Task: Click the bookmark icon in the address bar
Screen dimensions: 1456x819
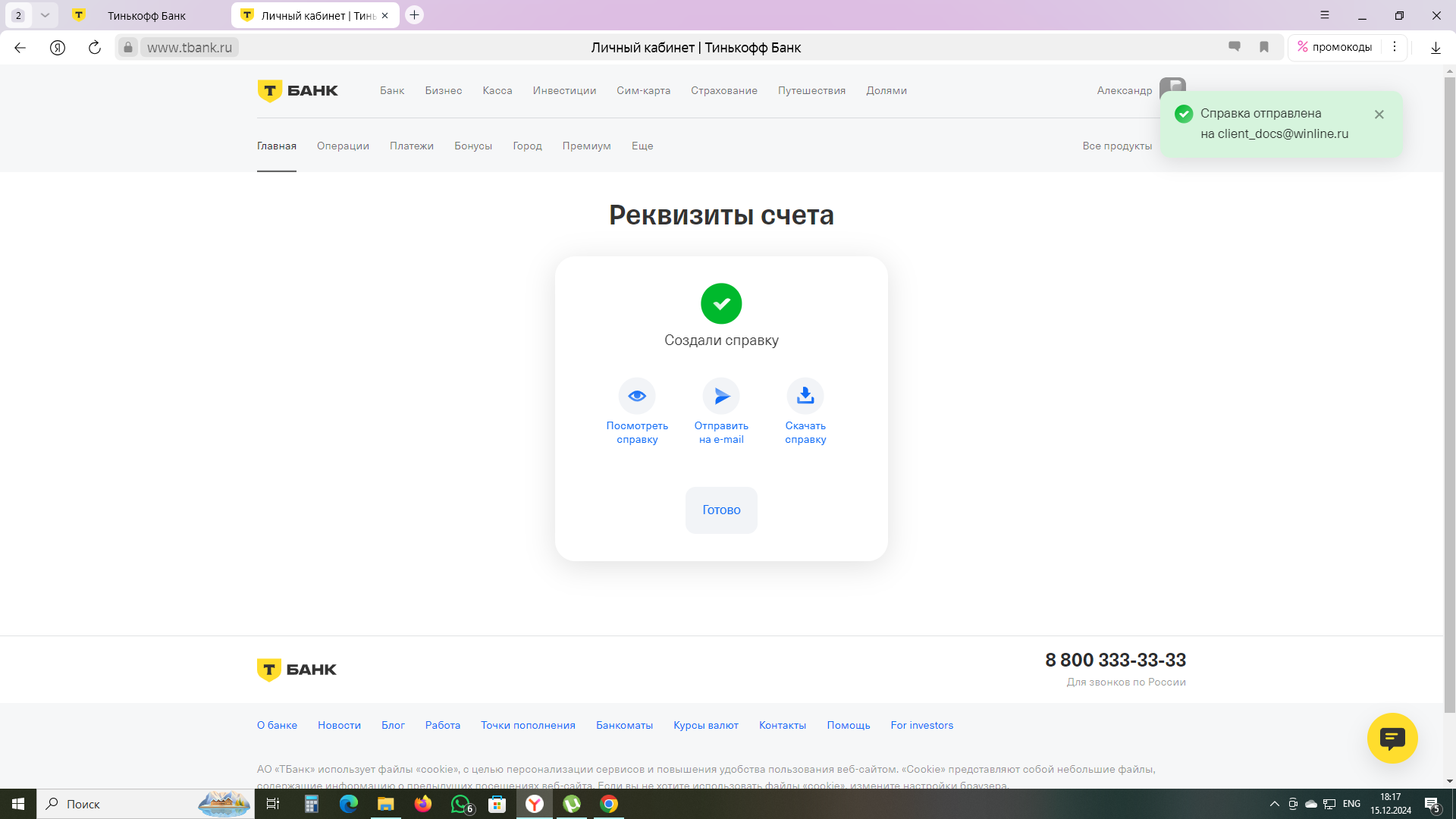Action: 1264,47
